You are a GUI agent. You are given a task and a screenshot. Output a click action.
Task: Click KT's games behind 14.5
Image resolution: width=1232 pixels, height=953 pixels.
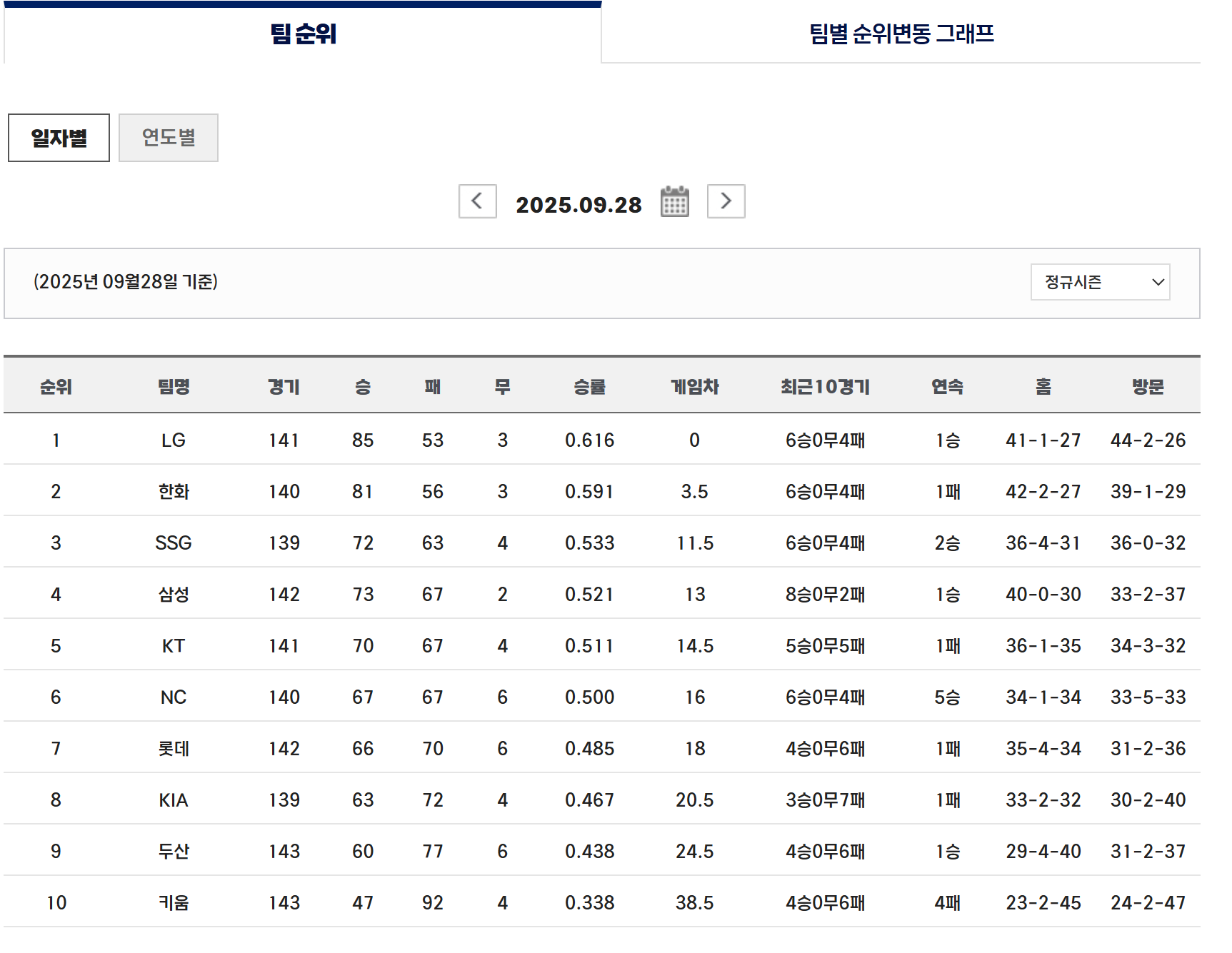(695, 645)
